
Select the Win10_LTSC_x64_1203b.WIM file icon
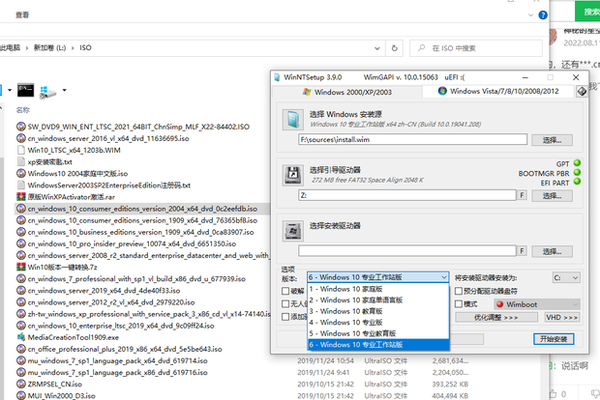(x=21, y=150)
